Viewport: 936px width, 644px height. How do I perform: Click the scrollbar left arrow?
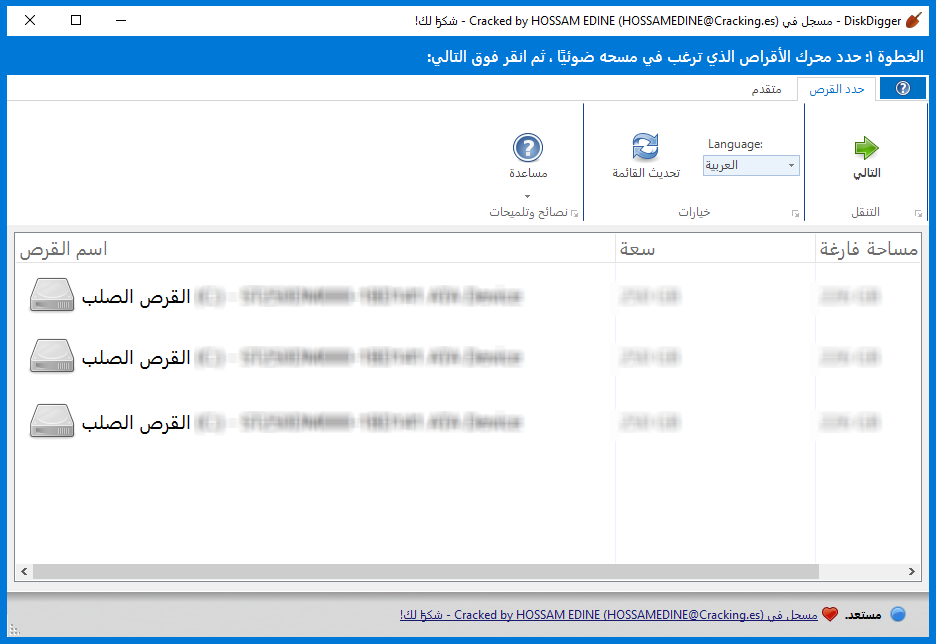pyautogui.click(x=24, y=572)
